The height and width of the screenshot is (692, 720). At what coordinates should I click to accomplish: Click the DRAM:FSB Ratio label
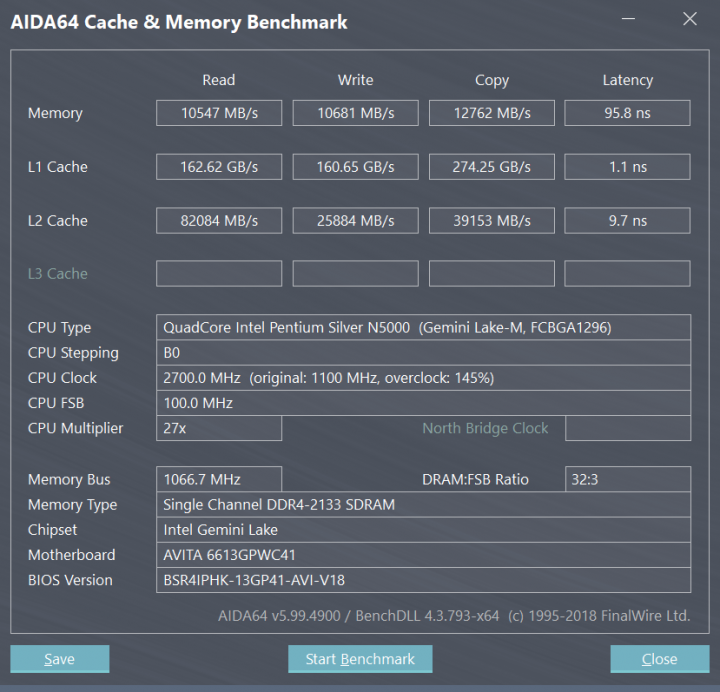click(475, 479)
